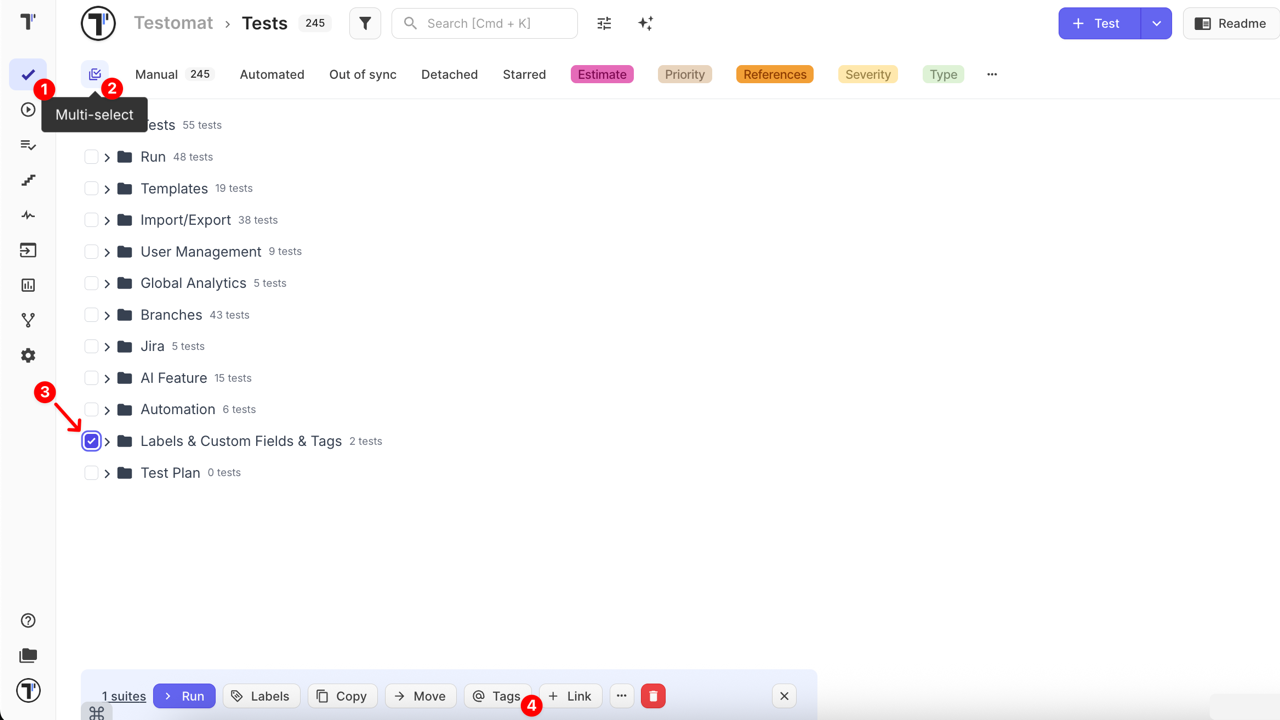The width and height of the screenshot is (1280, 720).
Task: Uncheck the Labels & Custom Fields & Tags checkbox
Action: point(92,441)
